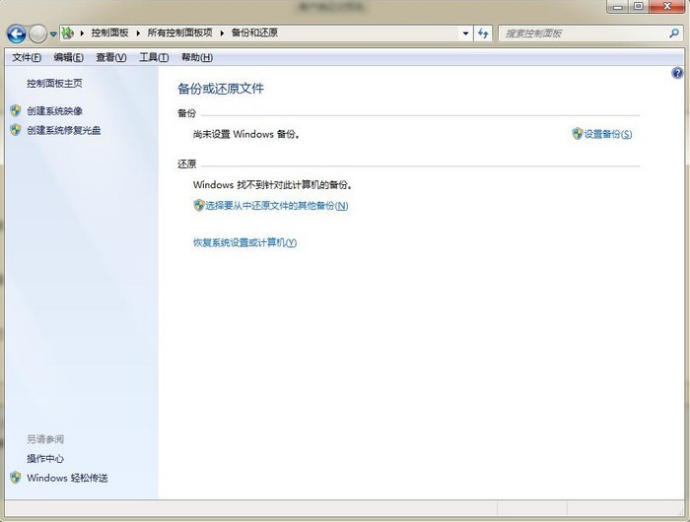Viewport: 690px width, 522px height.
Task: Click the 设置备份(S) link
Action: coord(608,133)
